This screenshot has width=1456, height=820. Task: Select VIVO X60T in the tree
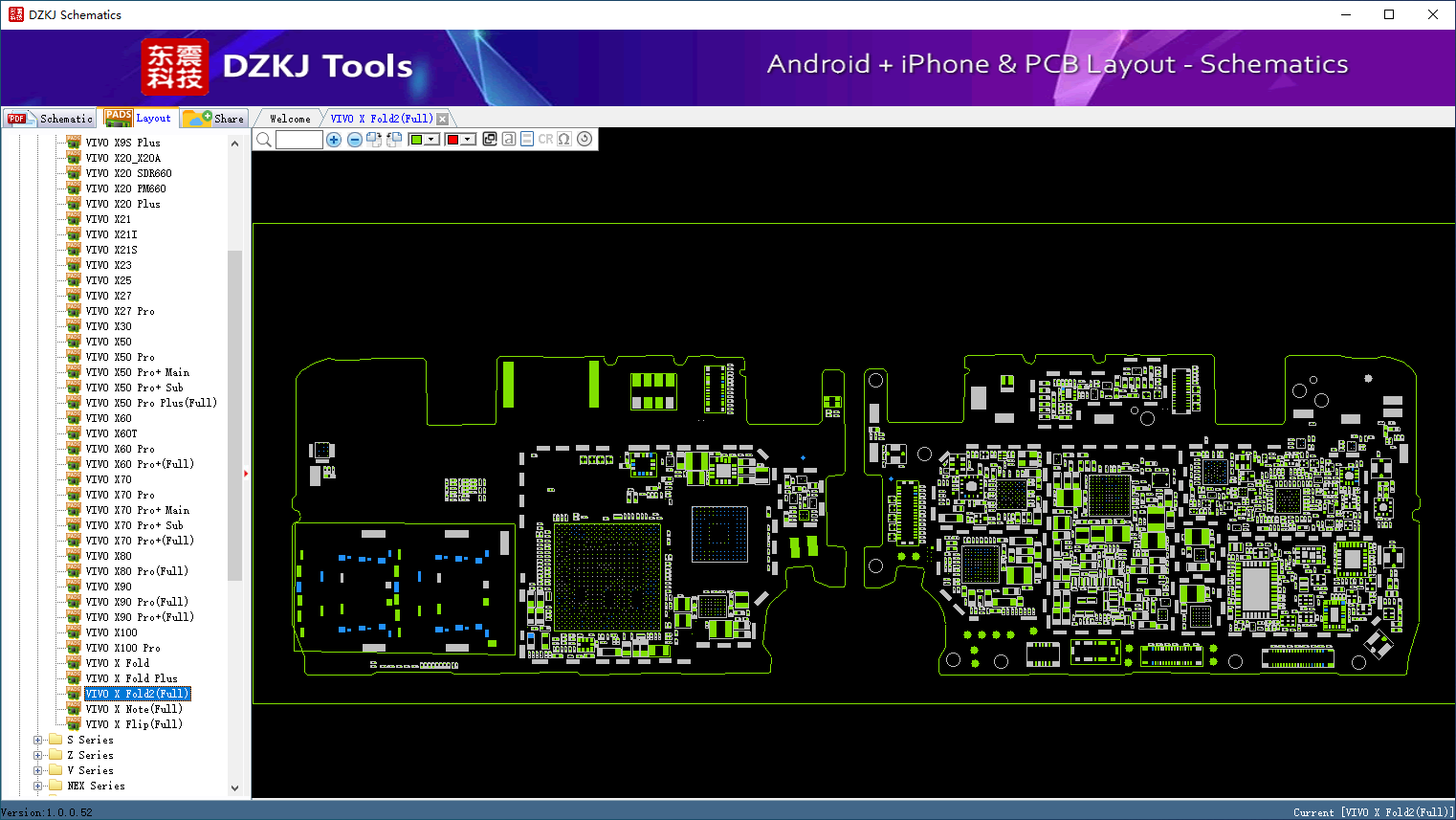112,433
